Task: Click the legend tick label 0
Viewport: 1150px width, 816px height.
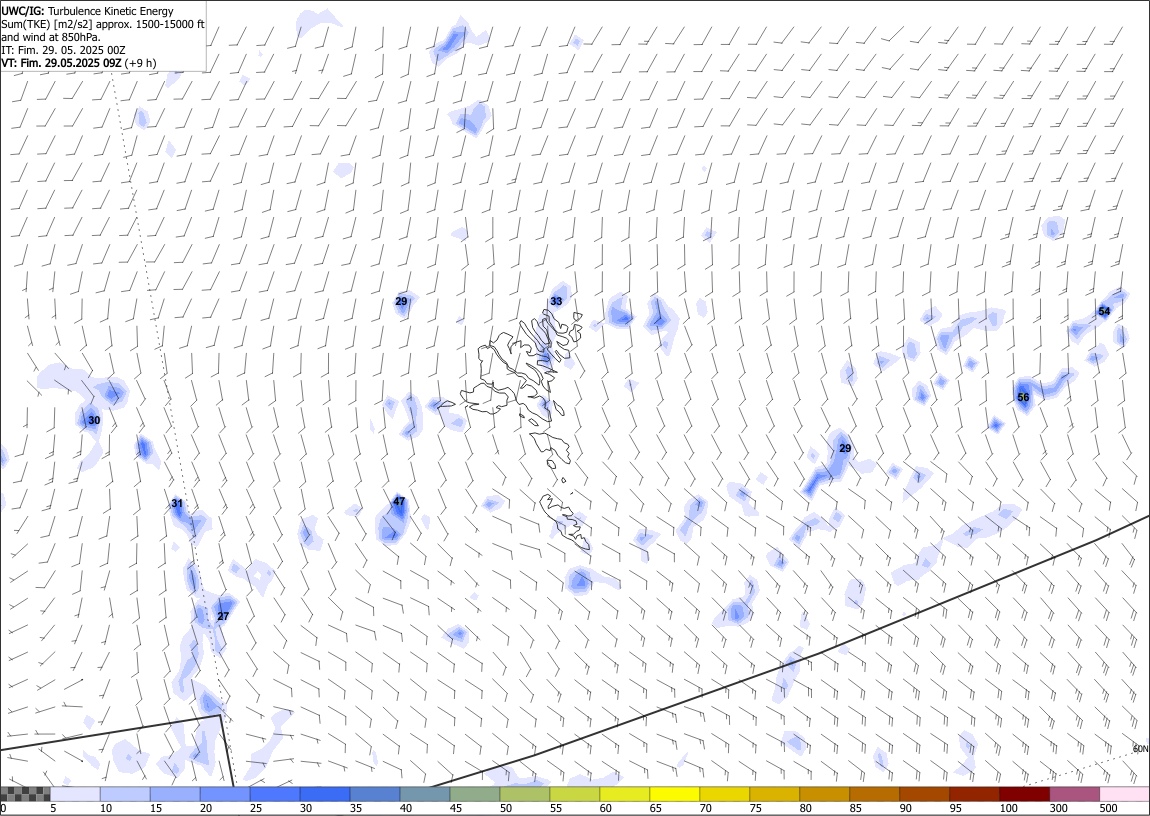Action: 4,808
